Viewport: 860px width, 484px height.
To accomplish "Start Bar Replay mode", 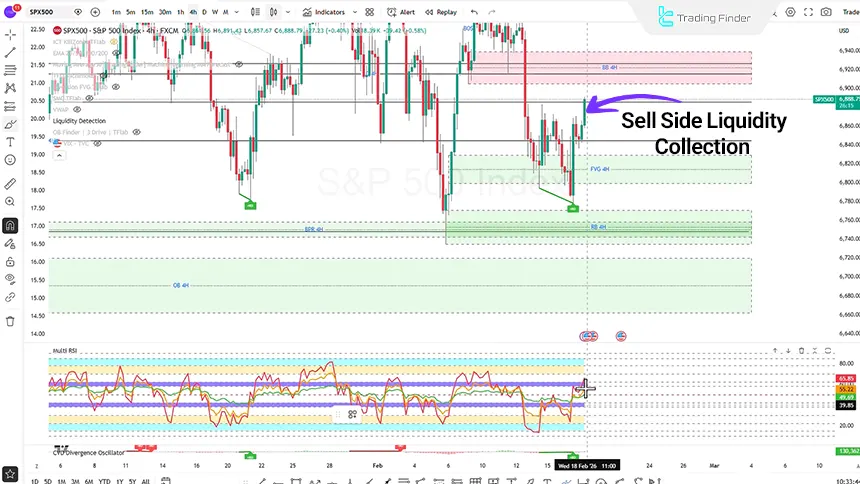I will click(441, 12).
